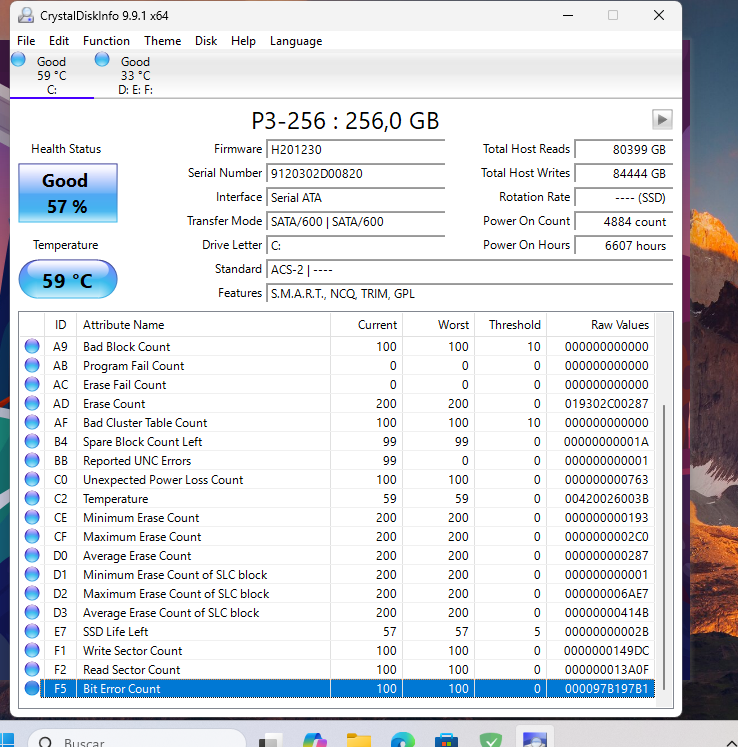
Task: Click the Serial Number field
Action: point(355,173)
